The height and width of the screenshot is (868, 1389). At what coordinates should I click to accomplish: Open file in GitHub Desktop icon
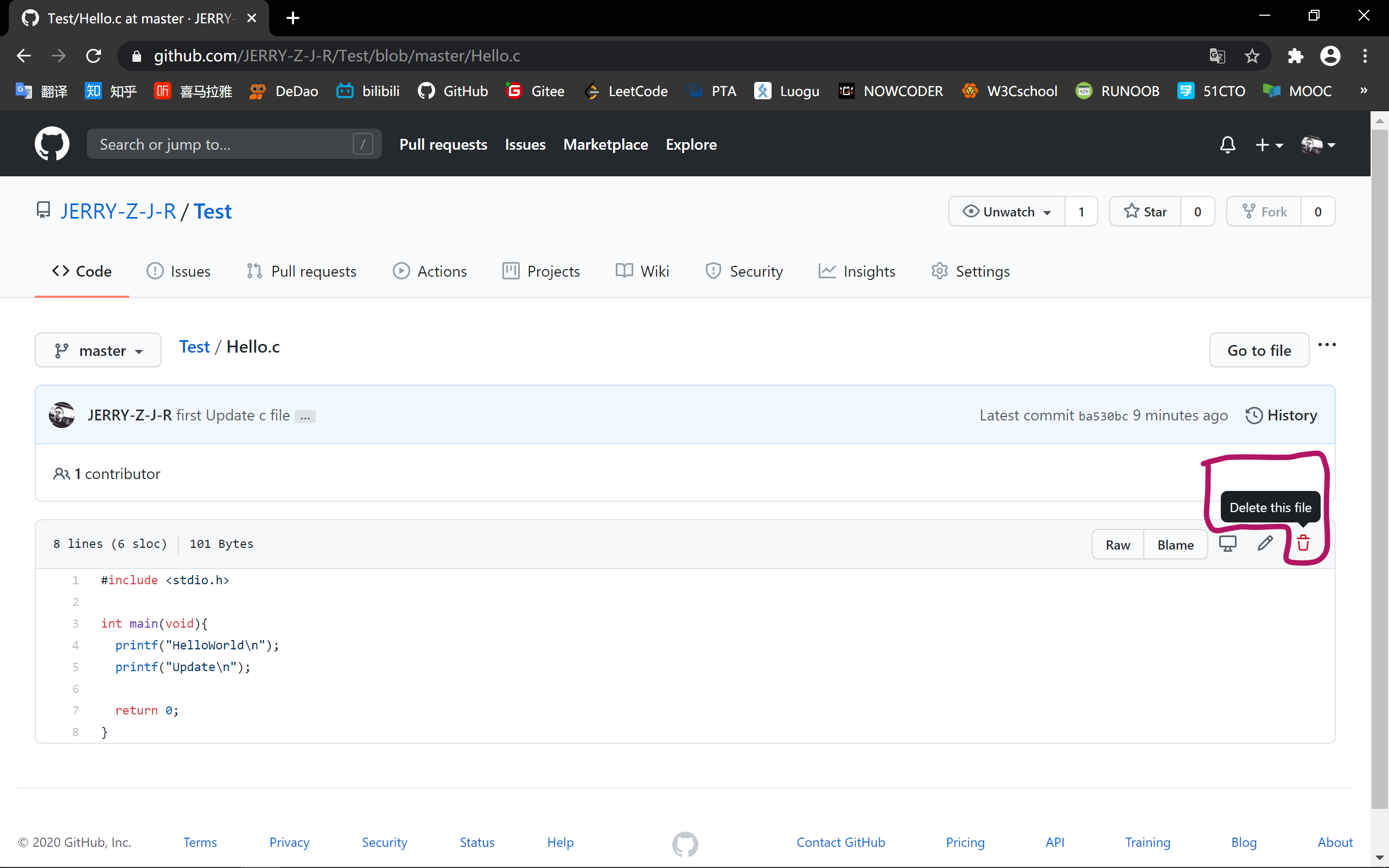point(1227,543)
